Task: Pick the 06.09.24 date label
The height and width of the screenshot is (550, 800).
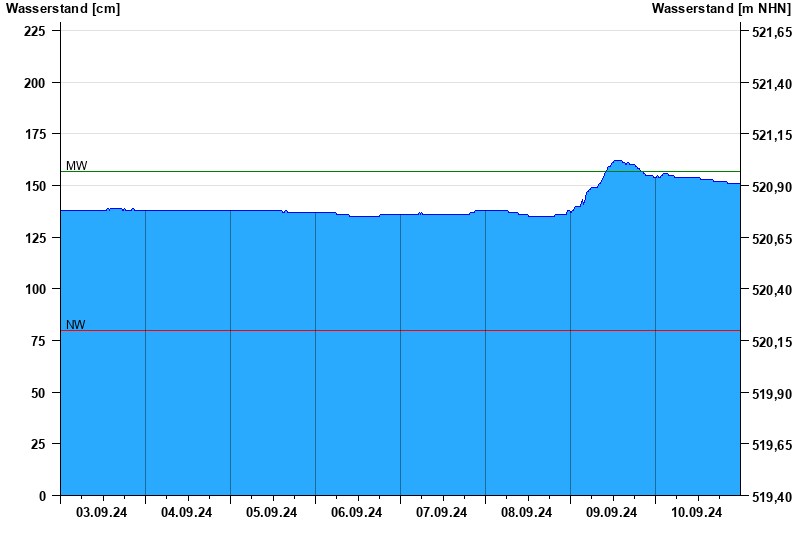Action: pos(357,512)
